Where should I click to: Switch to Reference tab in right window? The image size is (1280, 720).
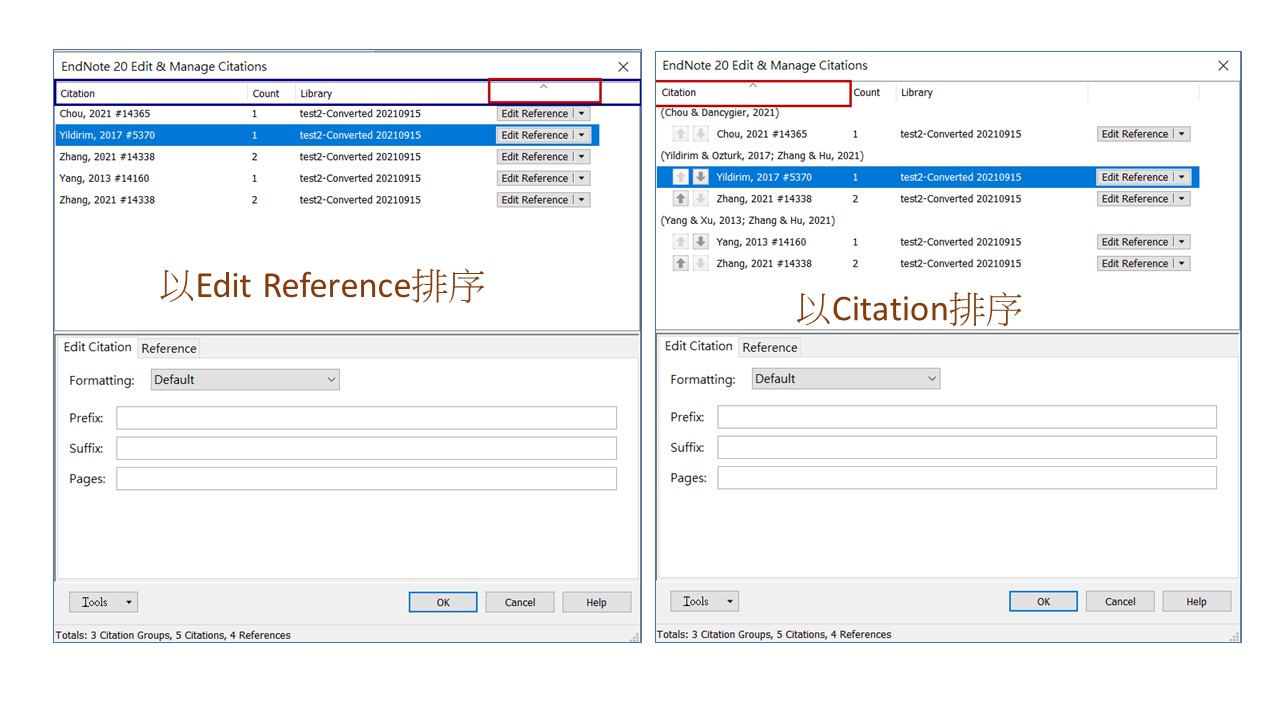tap(770, 347)
